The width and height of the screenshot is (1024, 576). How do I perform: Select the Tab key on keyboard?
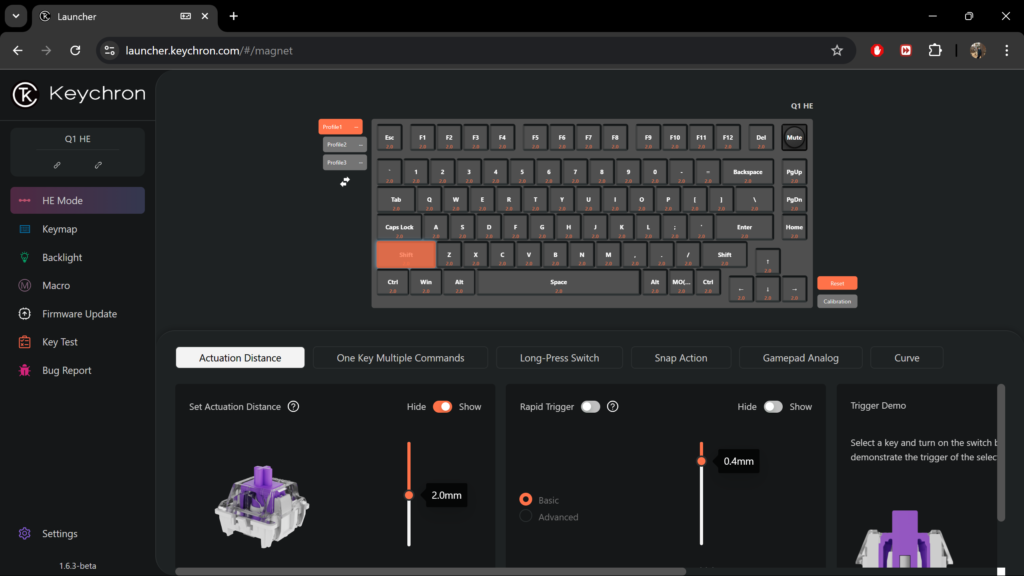(396, 200)
